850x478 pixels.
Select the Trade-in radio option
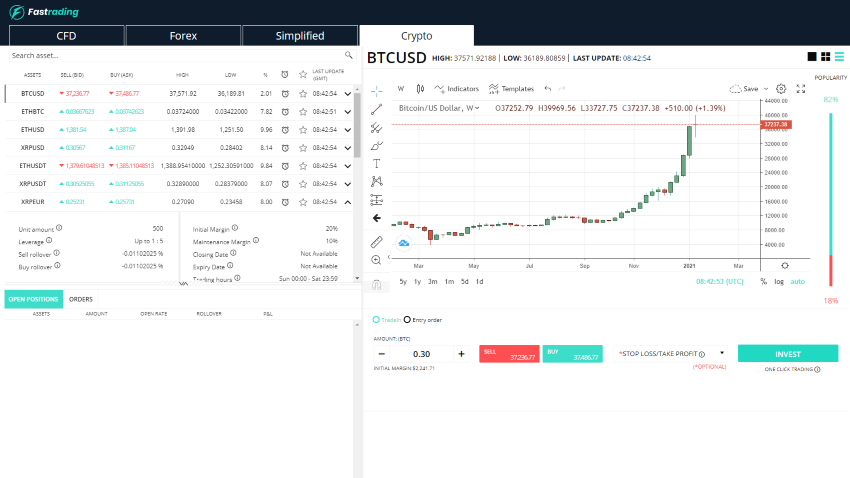376,320
